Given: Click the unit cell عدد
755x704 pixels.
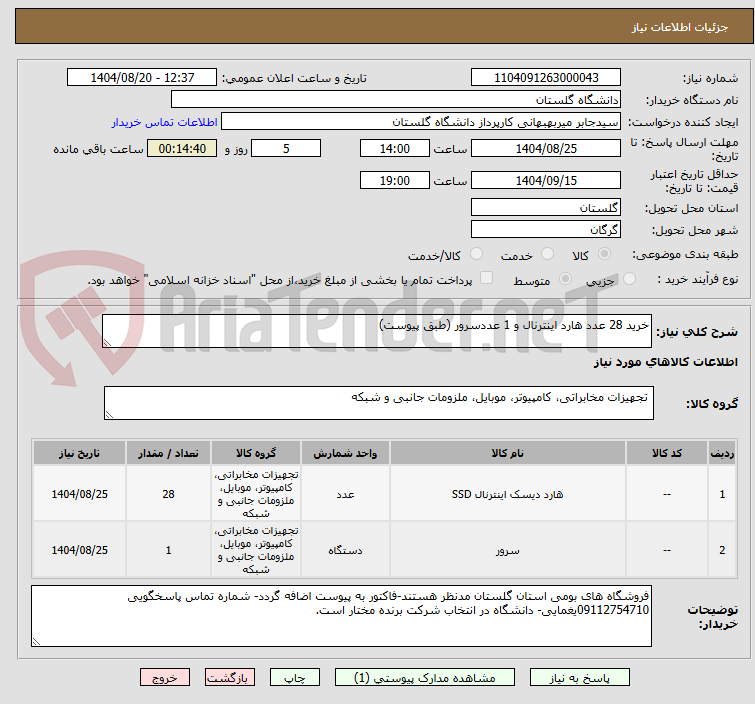Looking at the screenshot, I should 345,494.
